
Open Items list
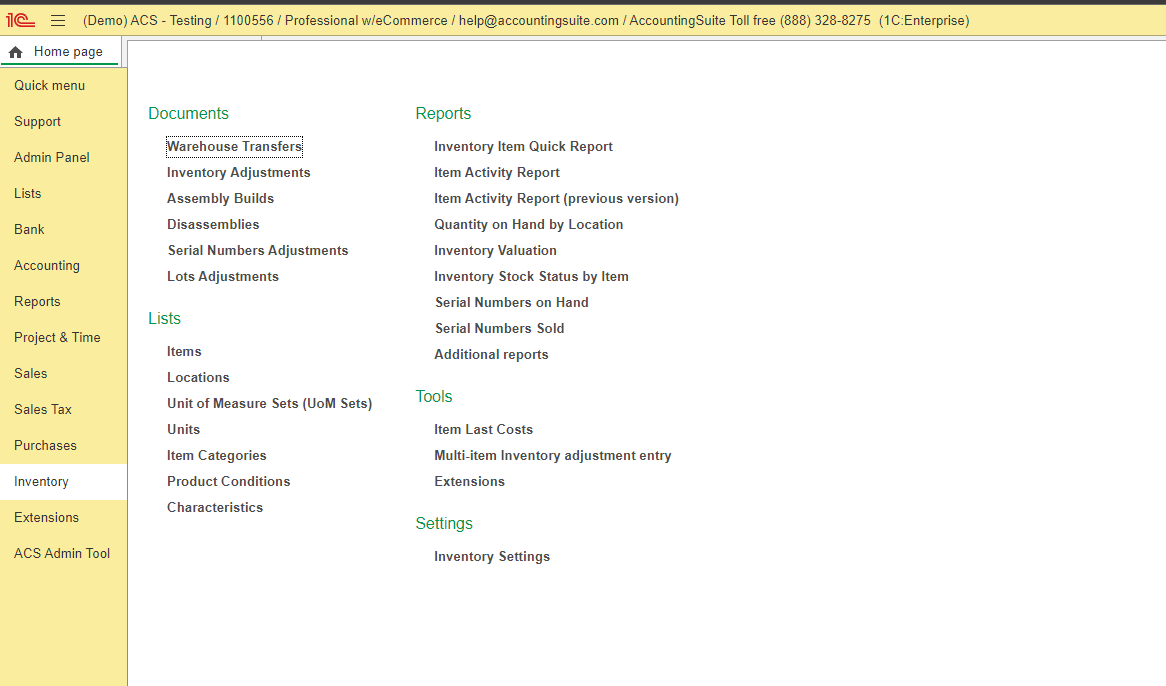click(184, 352)
